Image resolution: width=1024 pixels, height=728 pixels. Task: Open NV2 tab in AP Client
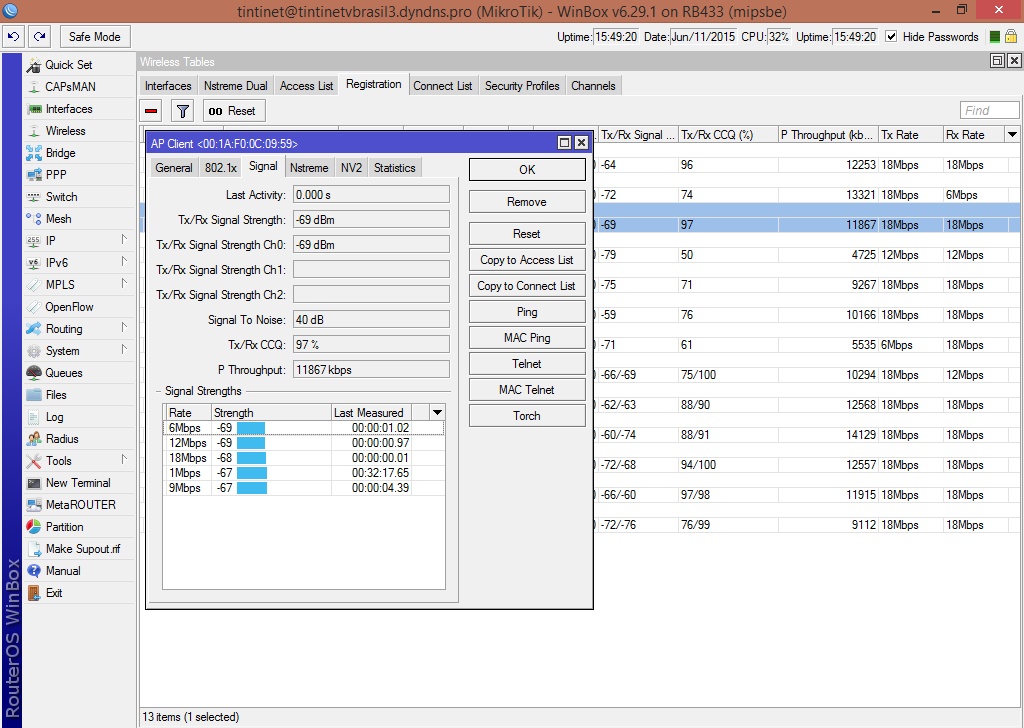tap(351, 168)
